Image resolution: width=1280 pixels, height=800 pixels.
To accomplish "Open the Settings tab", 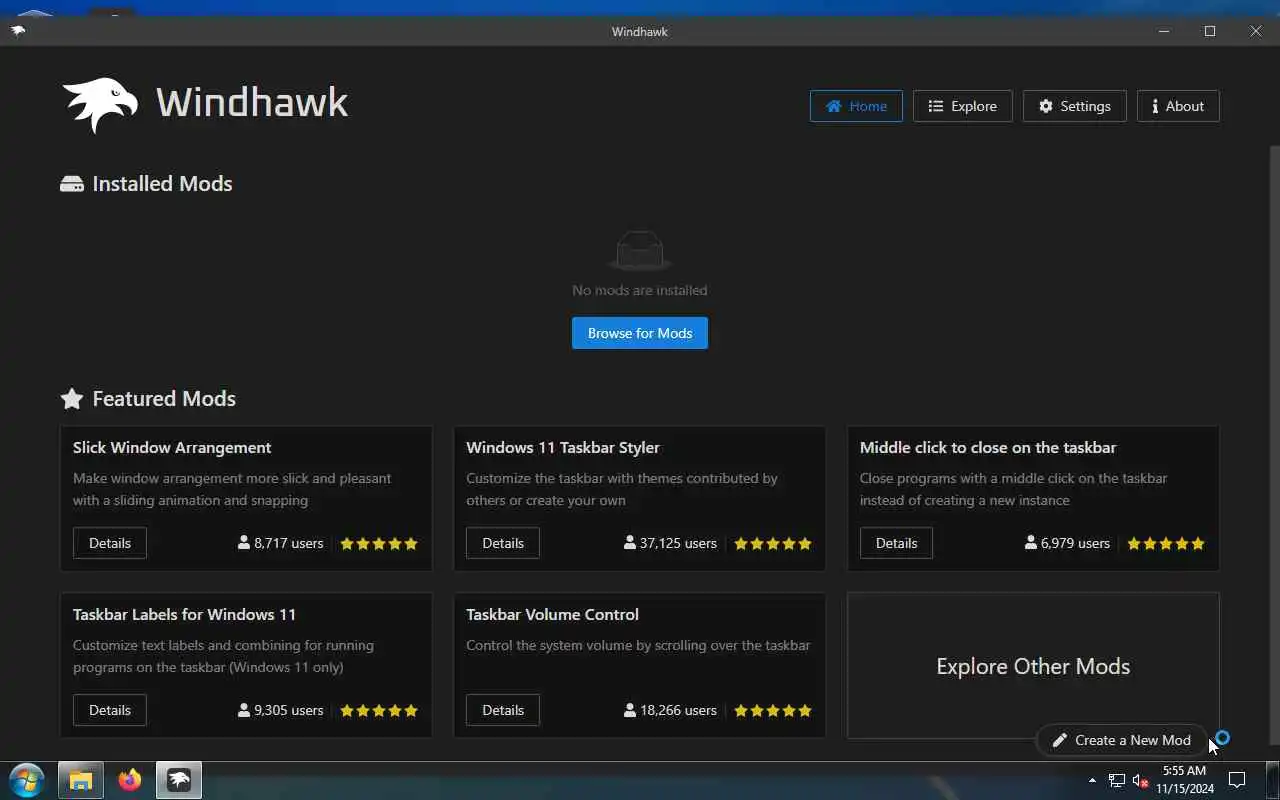I will 1074,106.
